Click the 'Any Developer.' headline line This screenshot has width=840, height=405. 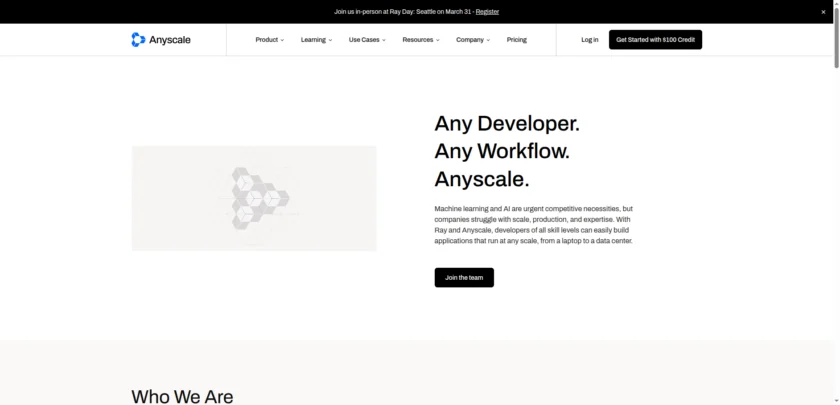507,123
